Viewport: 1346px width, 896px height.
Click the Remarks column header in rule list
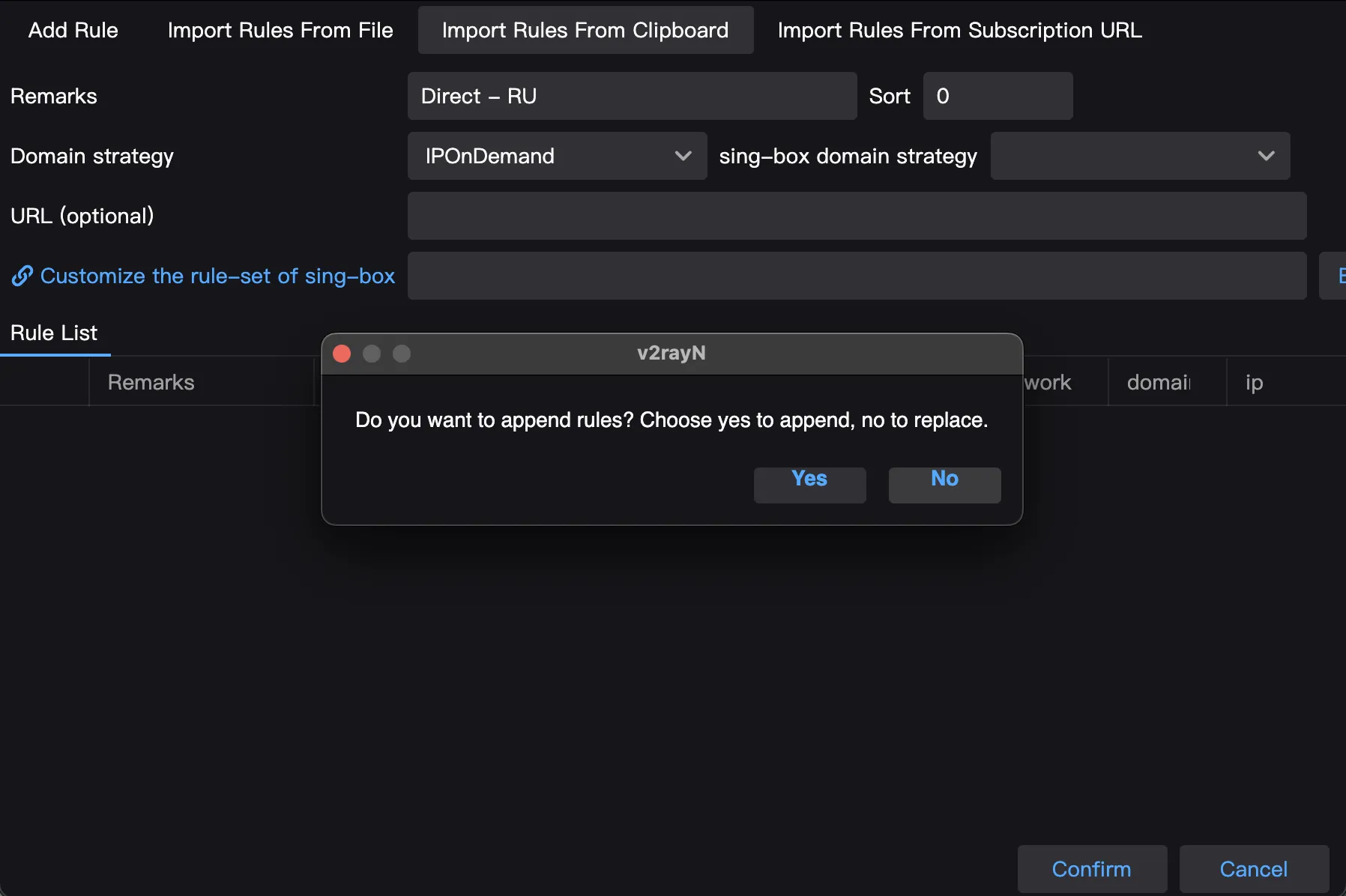(x=151, y=382)
